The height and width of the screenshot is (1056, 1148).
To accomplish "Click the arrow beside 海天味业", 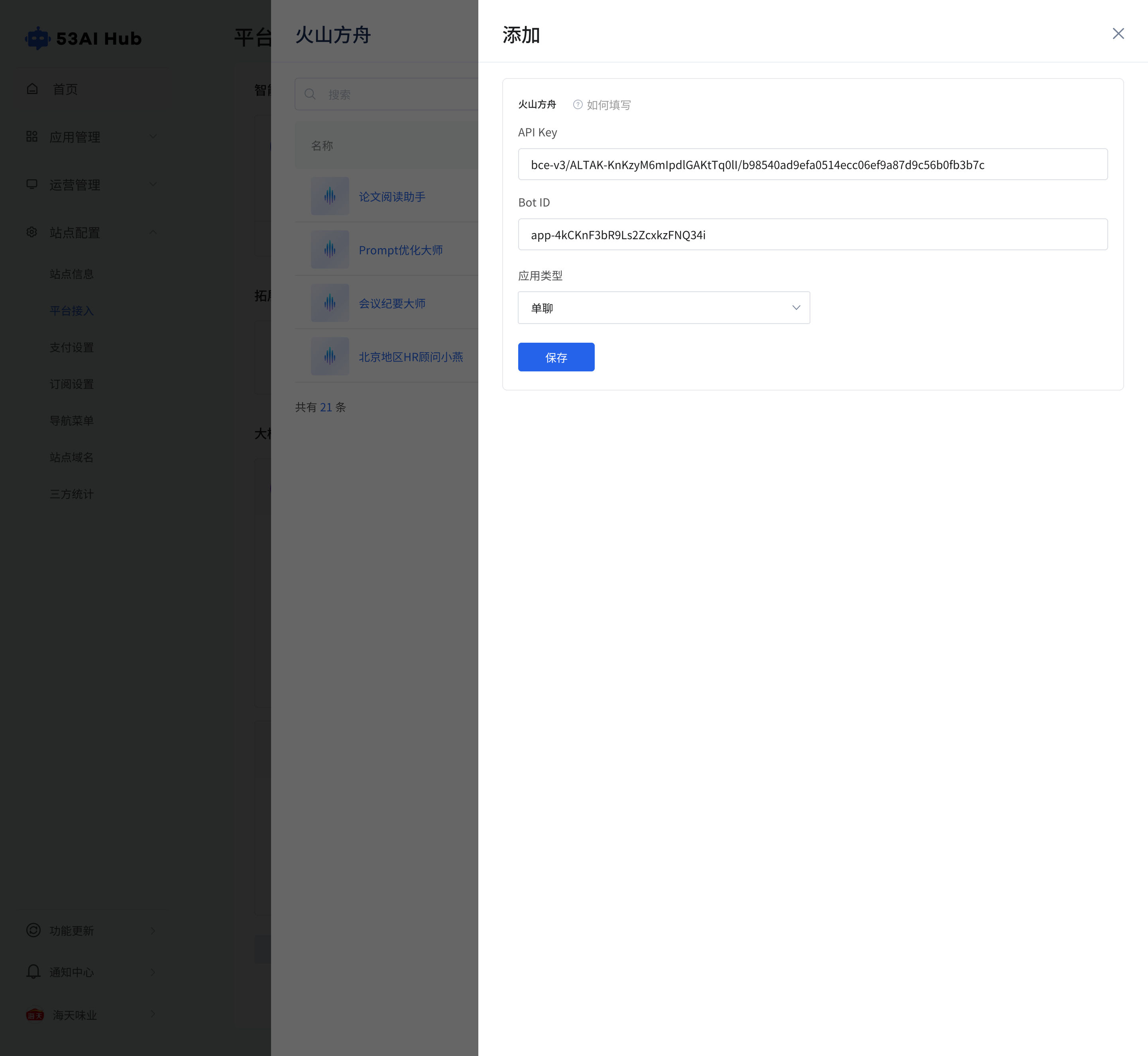I will coord(153,1014).
